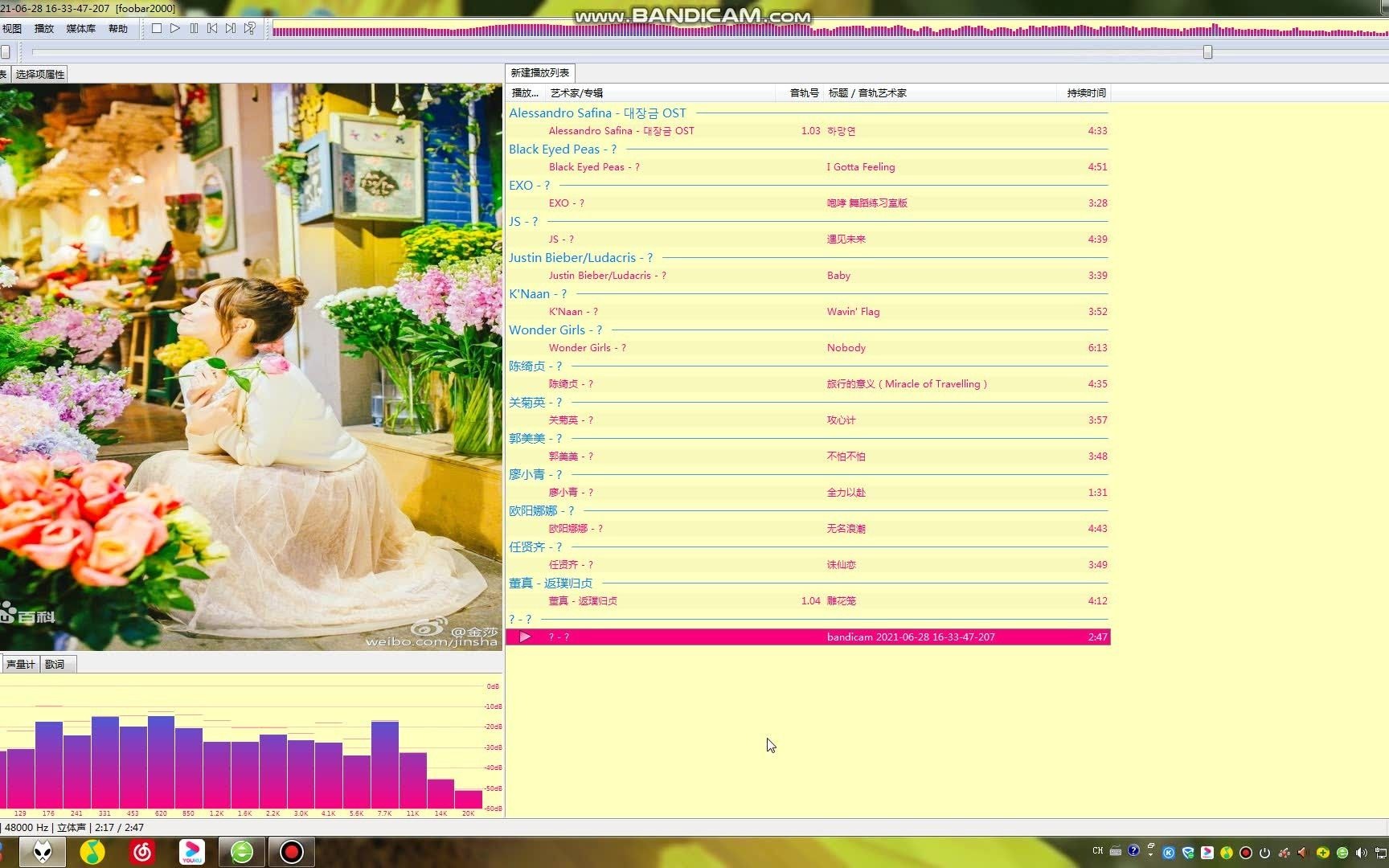Screen dimensions: 1389x868
Task: Click the Stop playback button
Action: pyautogui.click(x=157, y=28)
